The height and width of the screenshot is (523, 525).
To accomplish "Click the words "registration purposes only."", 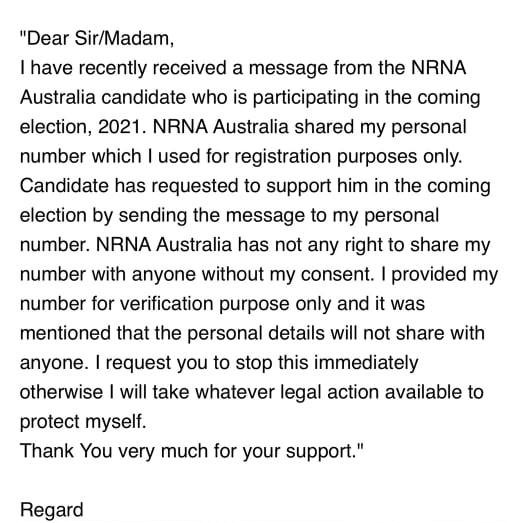I will point(348,156).
